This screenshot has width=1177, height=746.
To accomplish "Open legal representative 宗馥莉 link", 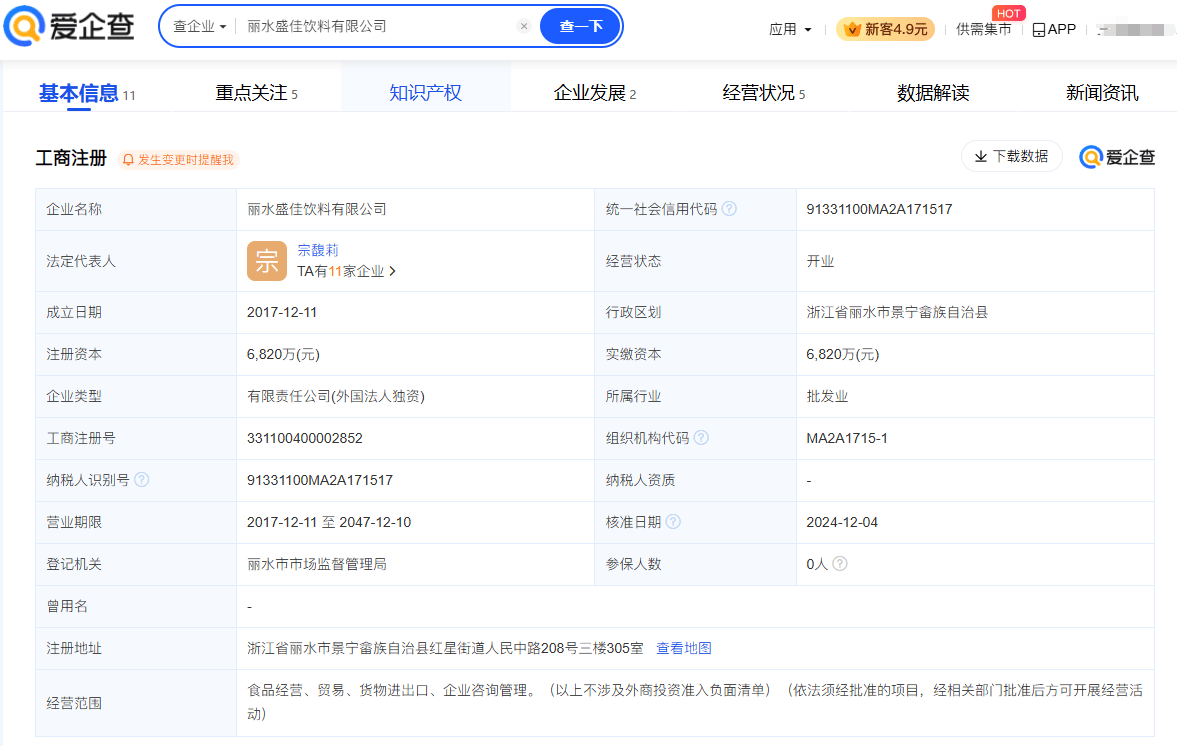I will [318, 250].
